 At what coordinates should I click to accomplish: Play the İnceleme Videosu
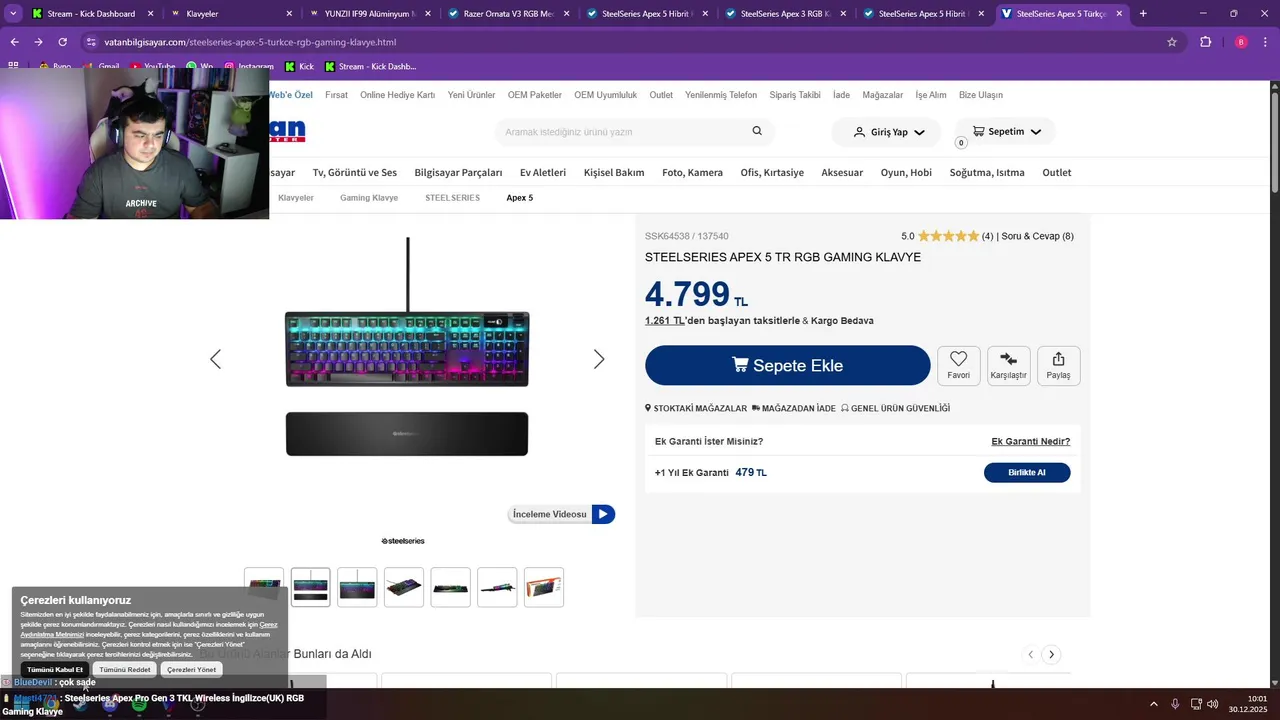point(561,514)
